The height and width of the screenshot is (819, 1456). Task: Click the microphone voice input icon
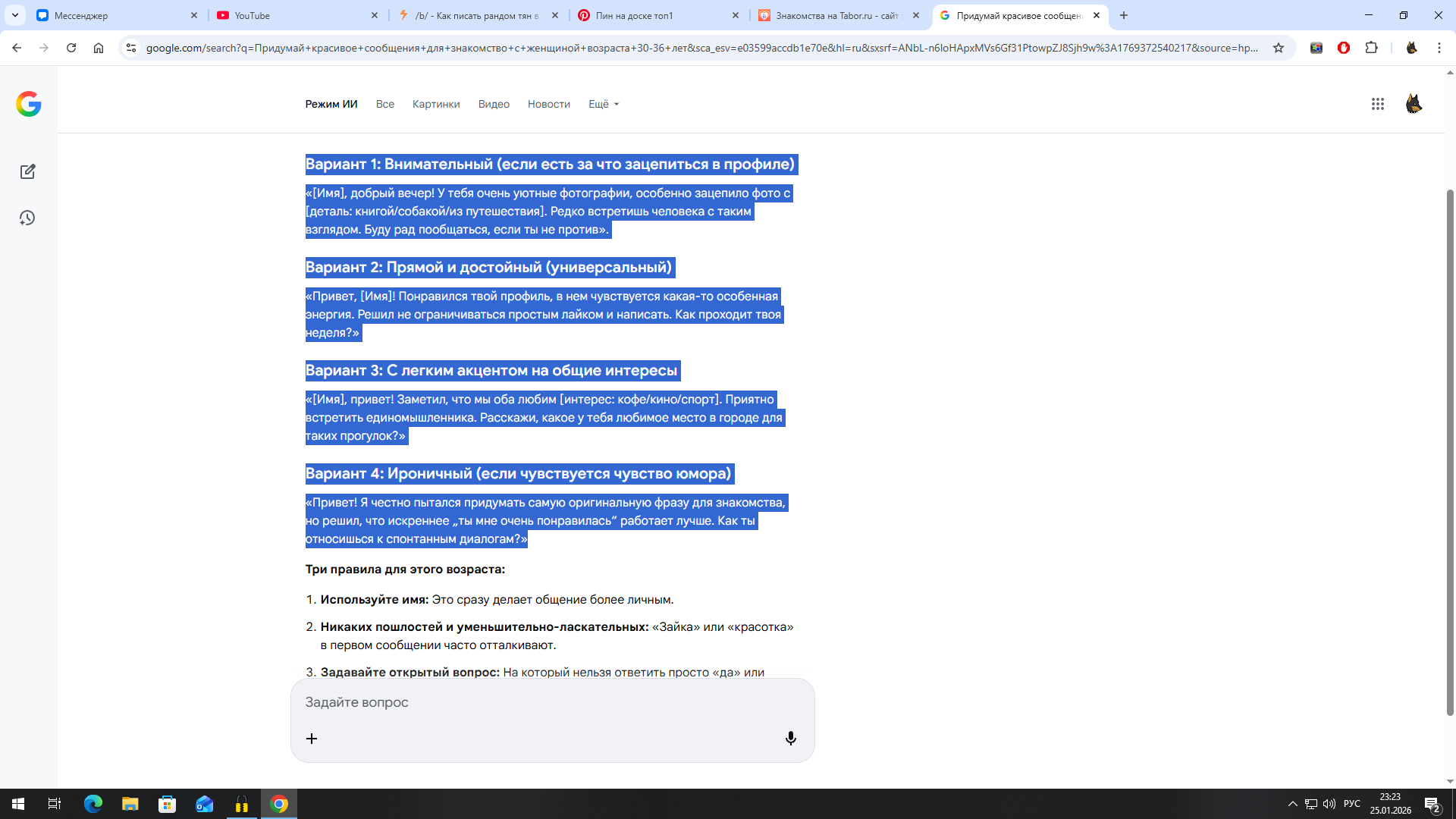pos(790,739)
